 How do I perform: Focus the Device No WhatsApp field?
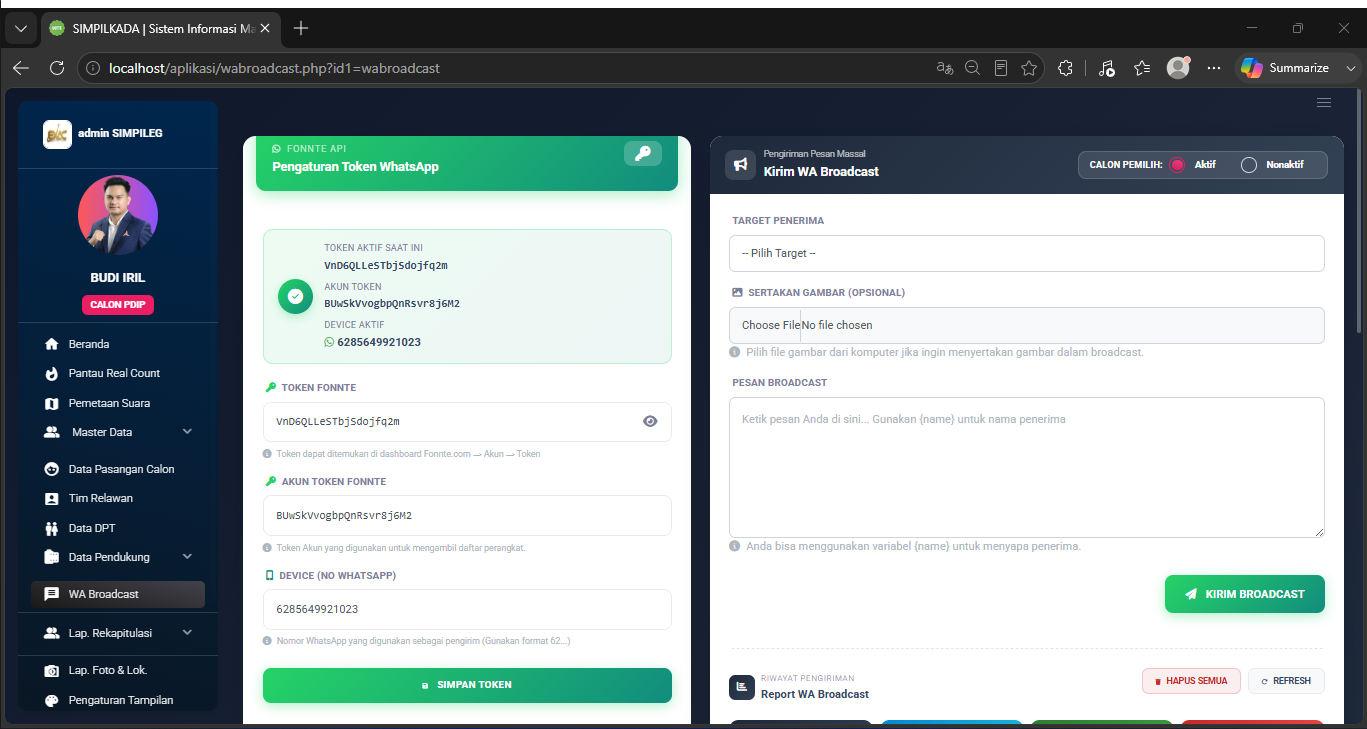(x=467, y=609)
